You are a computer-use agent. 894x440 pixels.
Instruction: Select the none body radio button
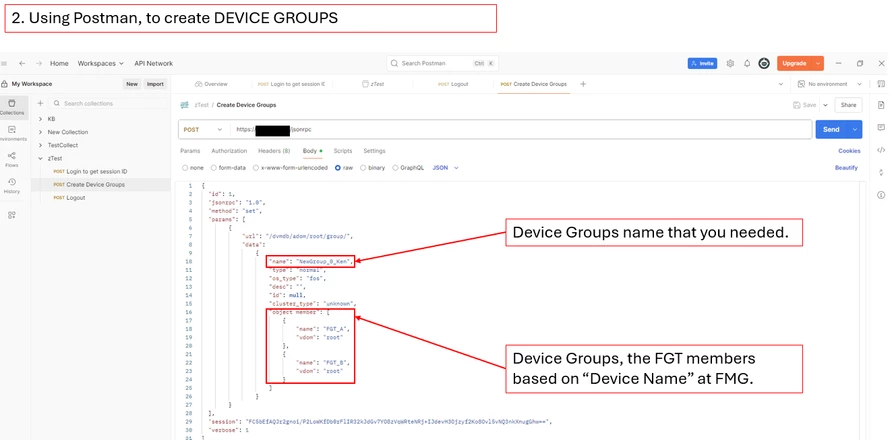[185, 168]
